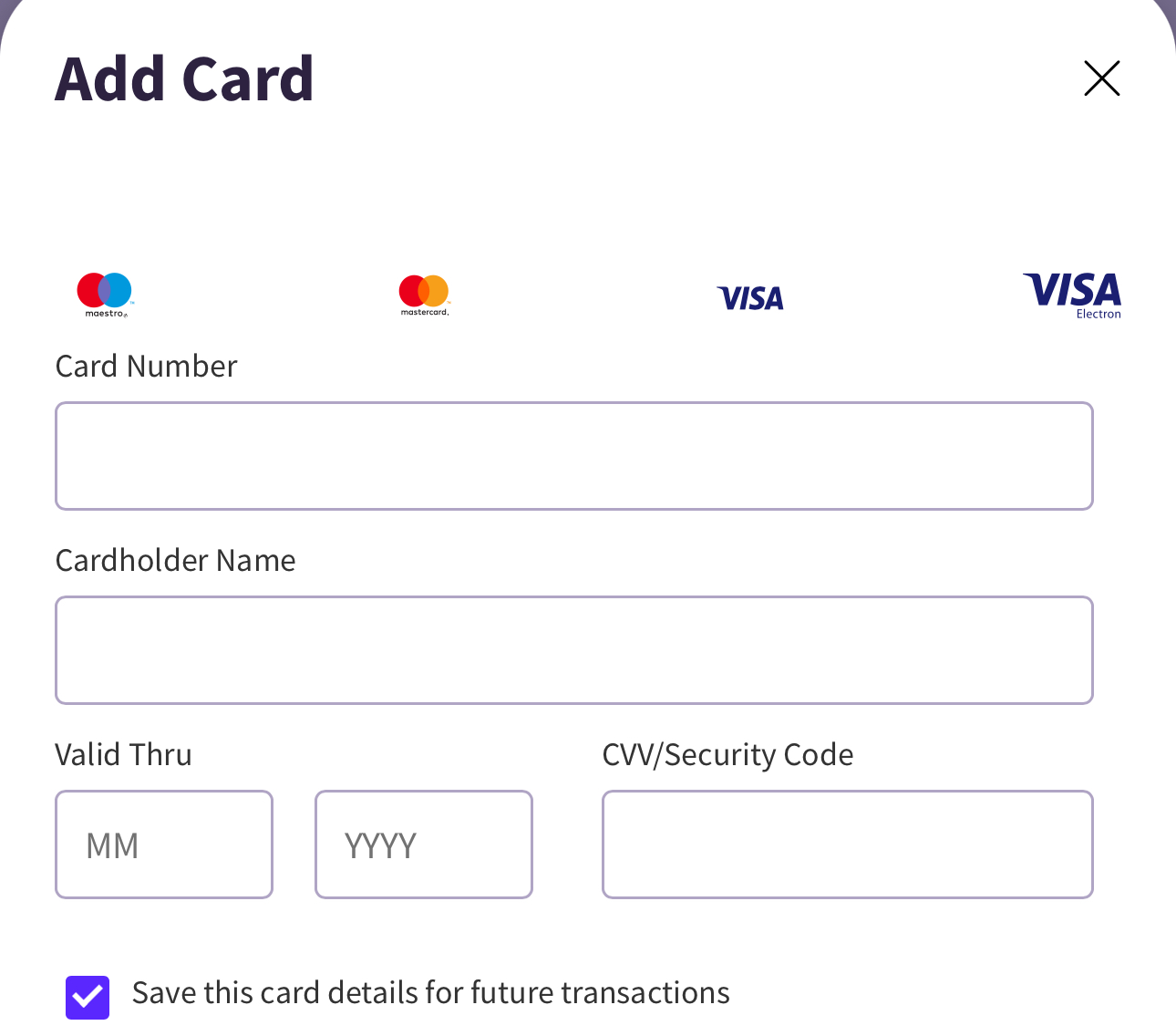This screenshot has width=1176, height=1036.
Task: Close the Add Card dialog
Action: click(1101, 78)
